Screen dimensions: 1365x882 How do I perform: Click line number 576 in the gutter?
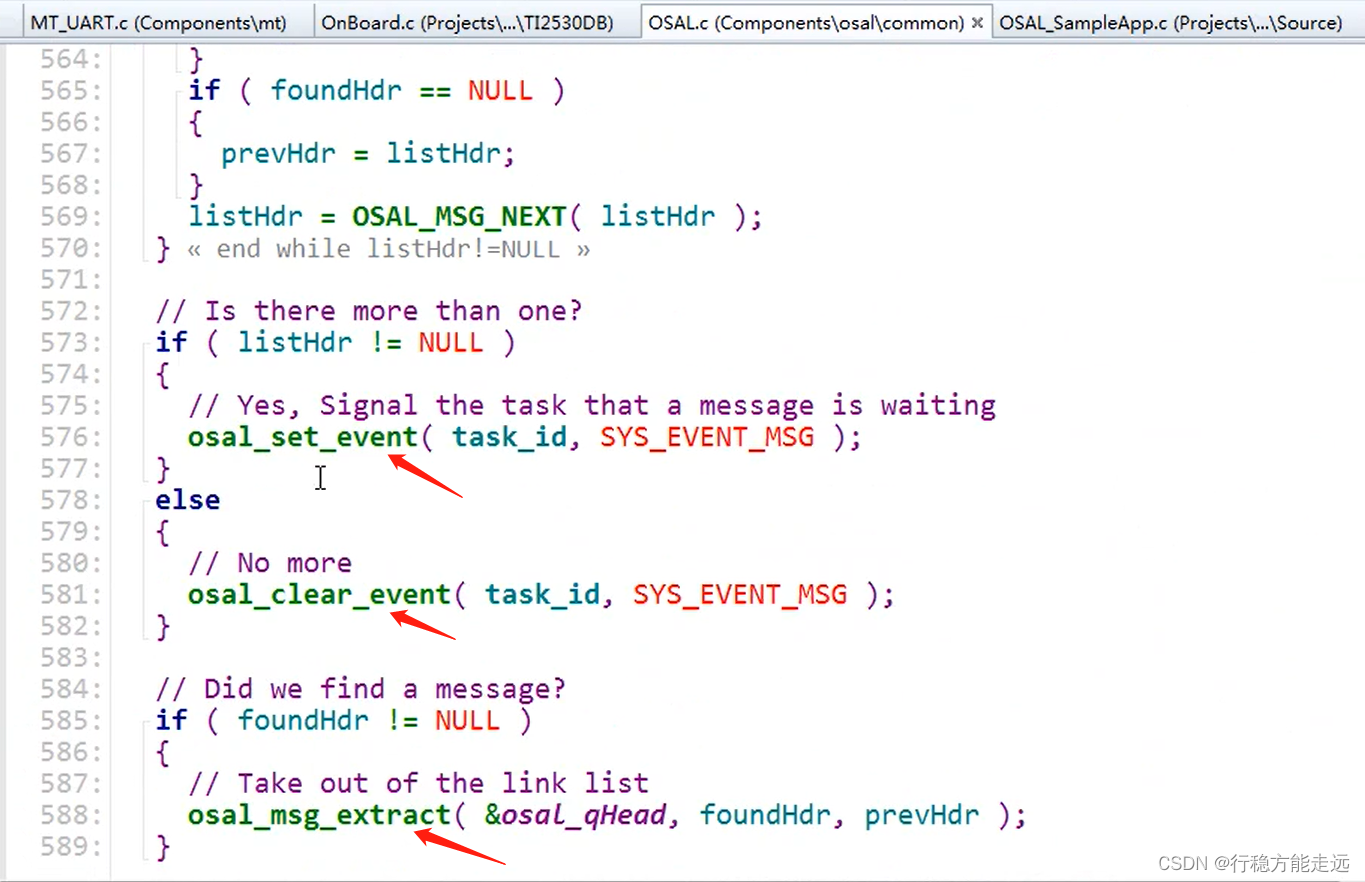click(x=71, y=437)
